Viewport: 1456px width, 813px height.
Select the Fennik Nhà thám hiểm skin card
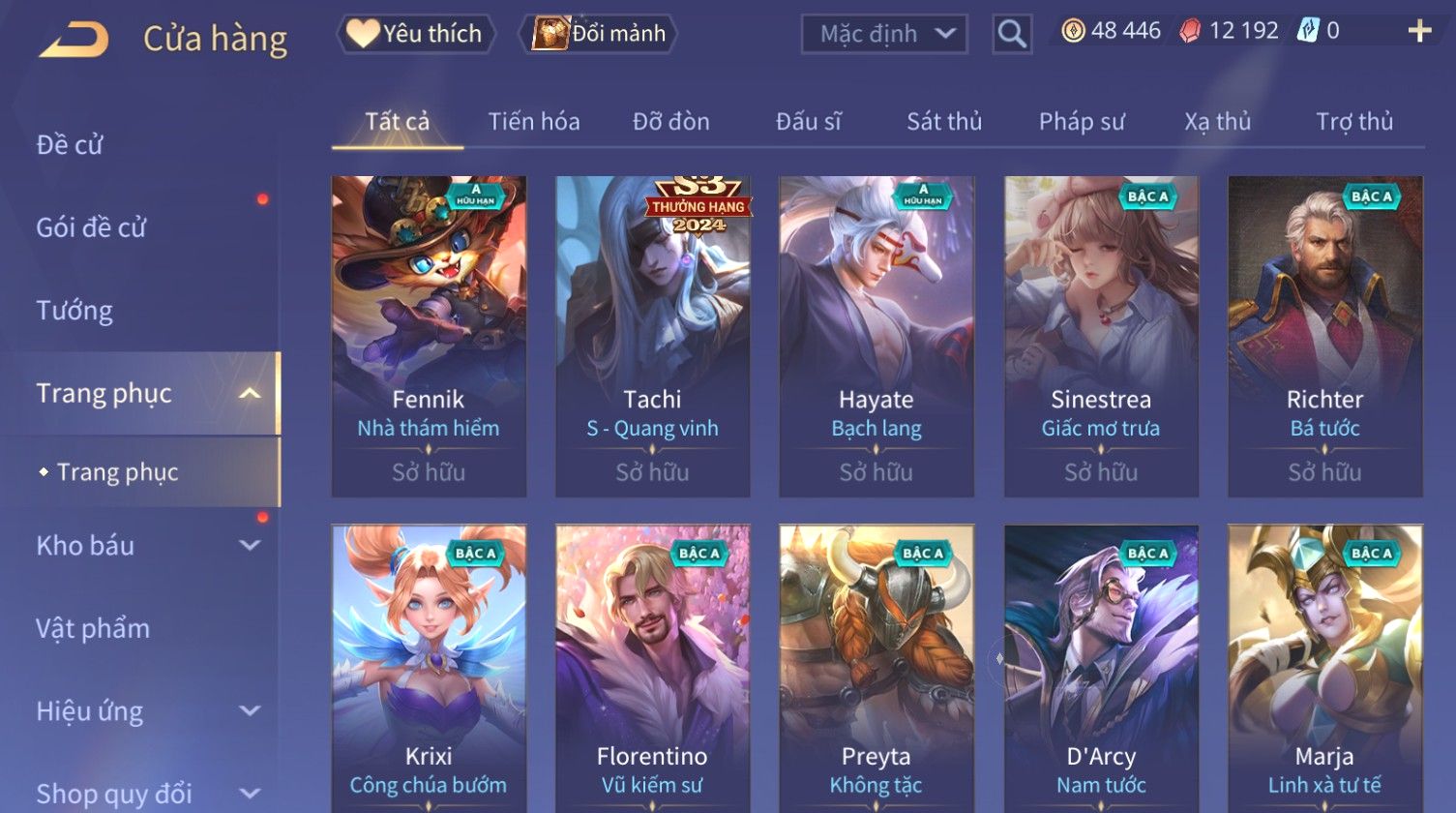[x=429, y=336]
